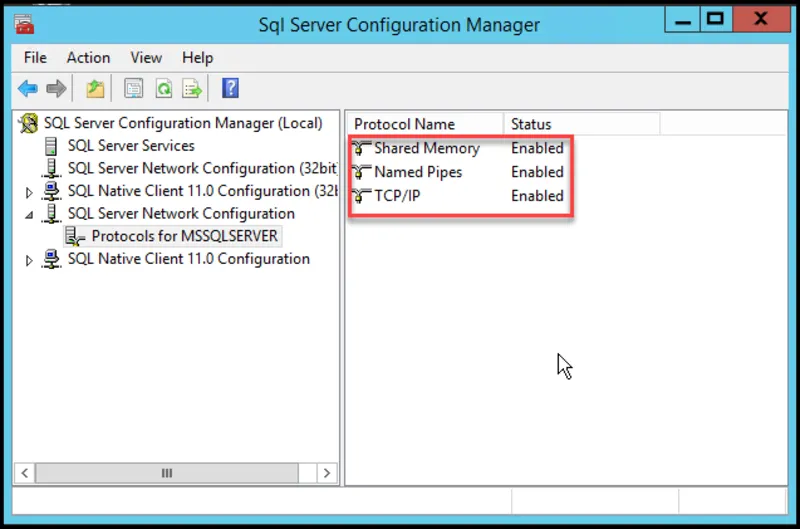800x529 pixels.
Task: Open the View menu
Action: click(146, 58)
